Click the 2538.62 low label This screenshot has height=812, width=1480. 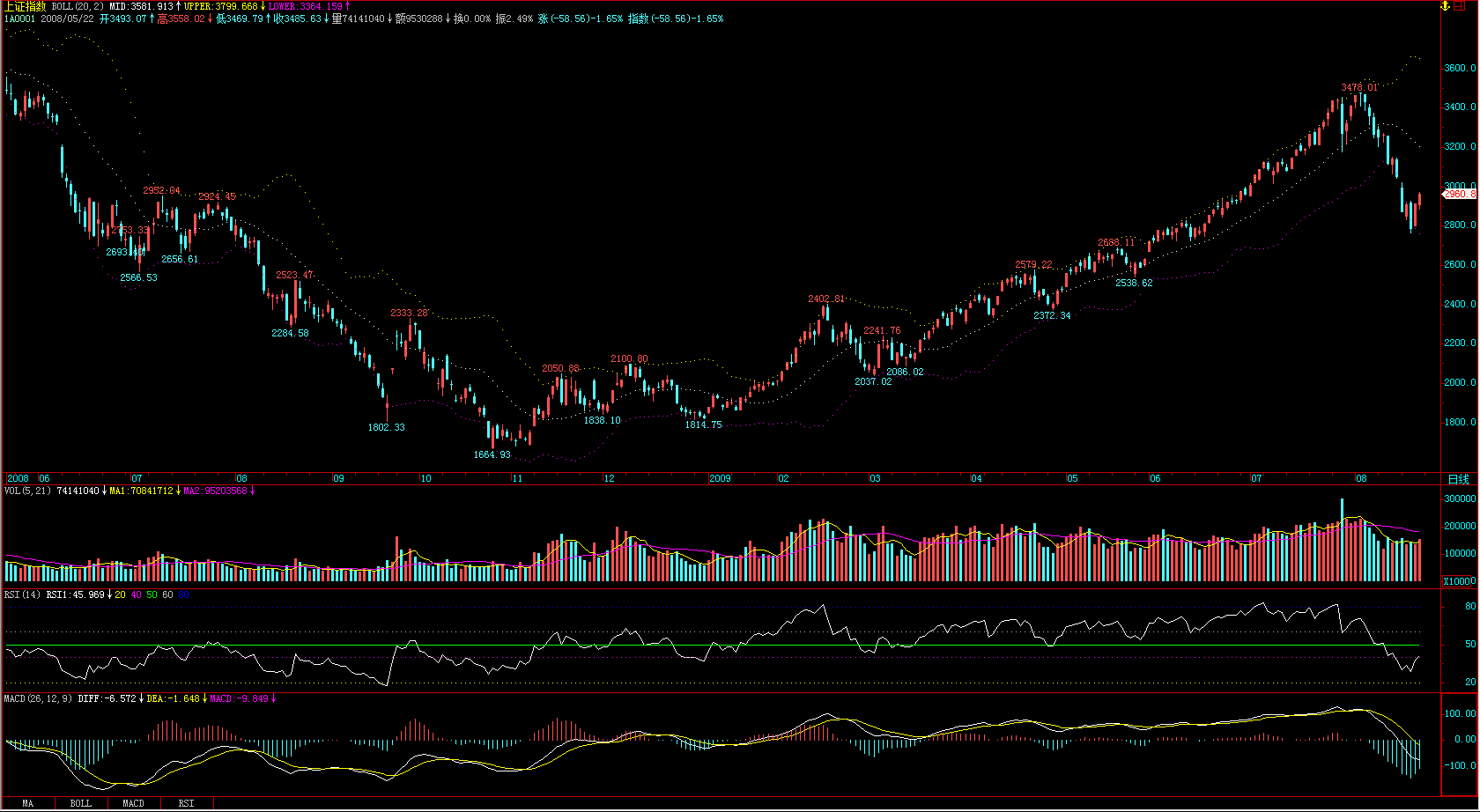(1134, 284)
